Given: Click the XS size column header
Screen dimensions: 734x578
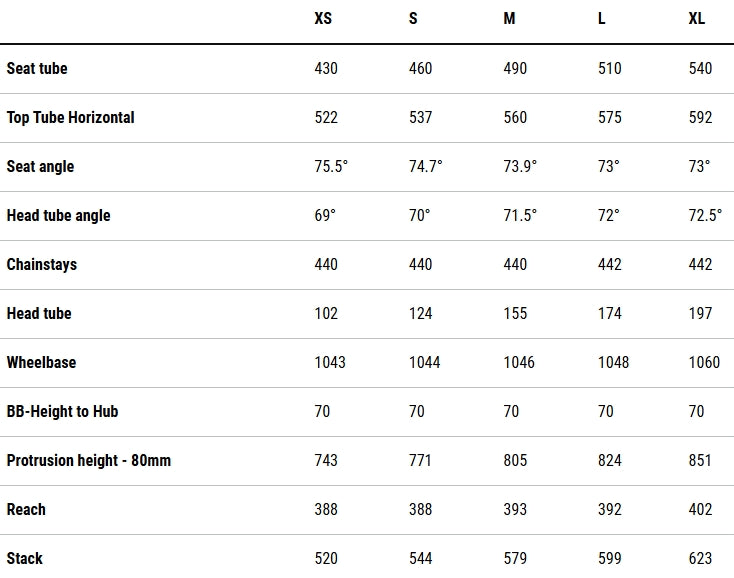Looking at the screenshot, I should click(x=323, y=18).
